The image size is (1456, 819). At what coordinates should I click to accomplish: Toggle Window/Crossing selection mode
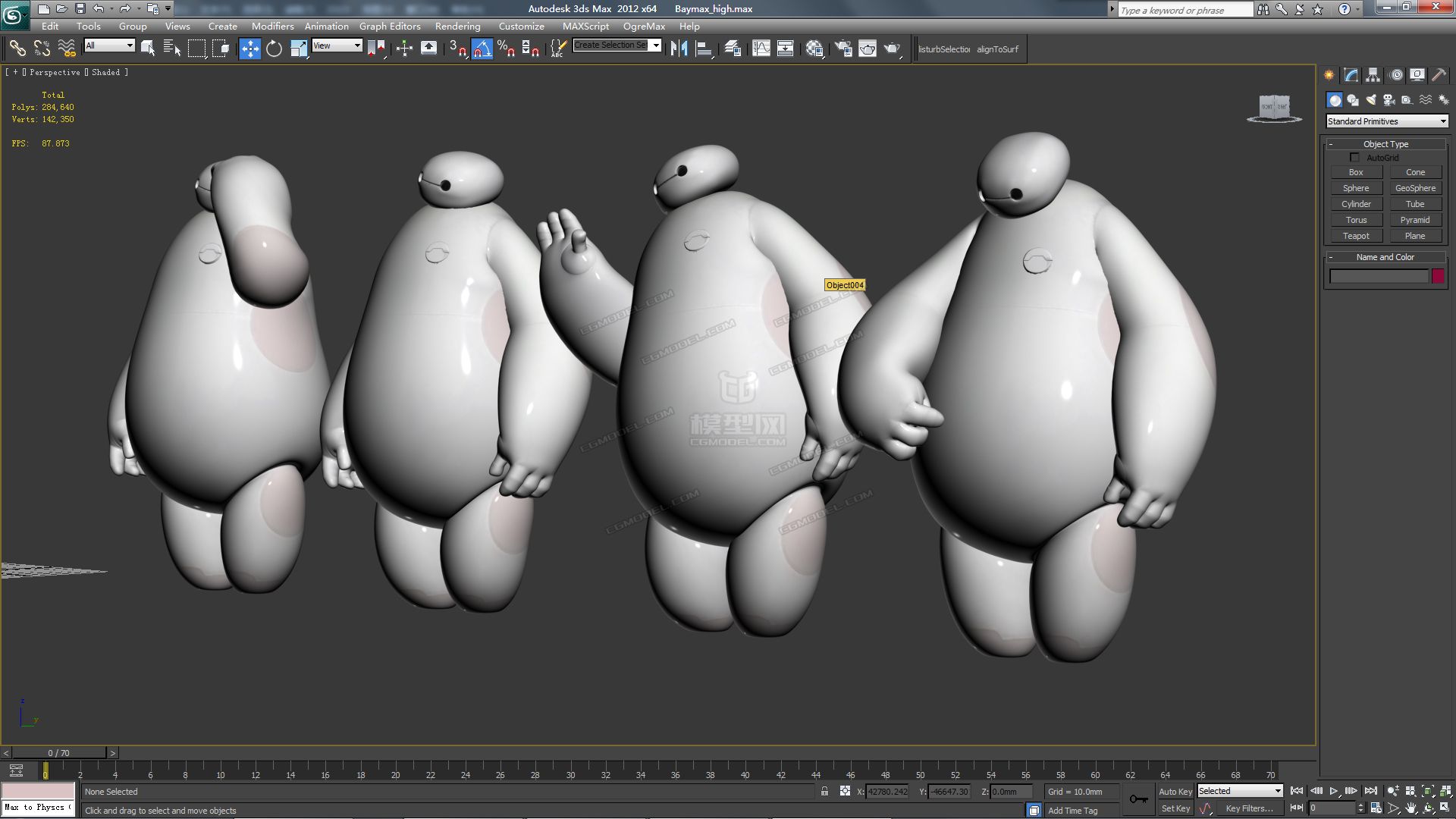221,49
